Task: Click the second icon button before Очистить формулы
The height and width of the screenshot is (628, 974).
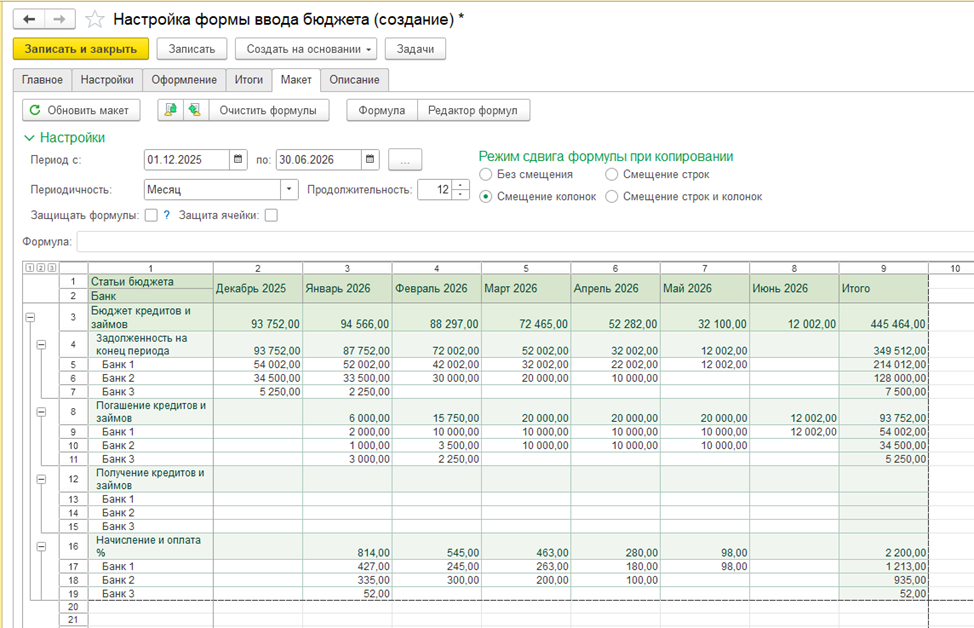Action: tap(195, 110)
